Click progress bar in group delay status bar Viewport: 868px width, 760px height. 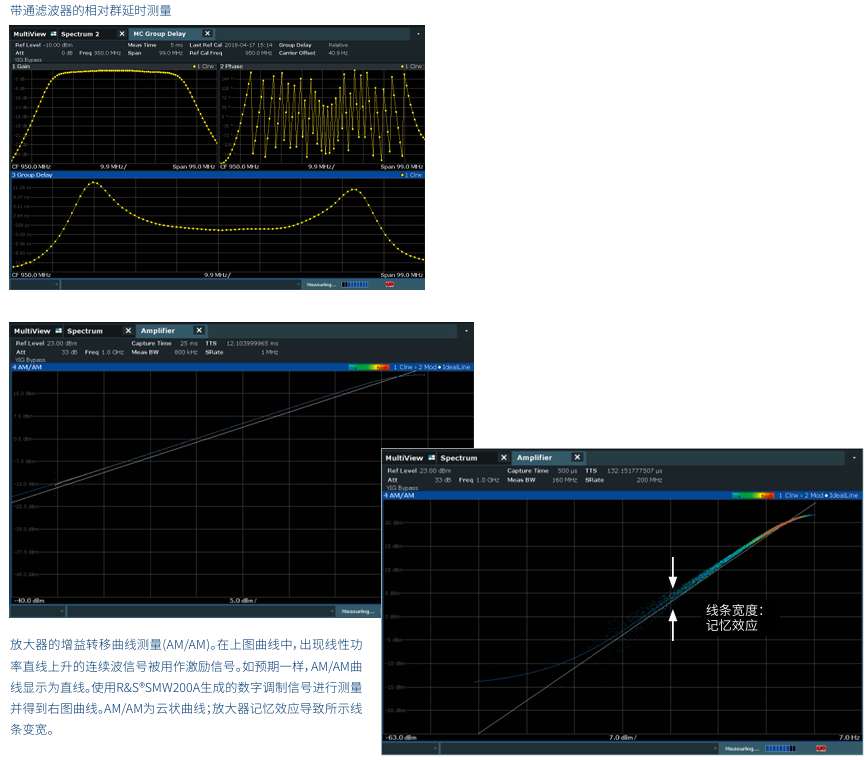coord(355,284)
